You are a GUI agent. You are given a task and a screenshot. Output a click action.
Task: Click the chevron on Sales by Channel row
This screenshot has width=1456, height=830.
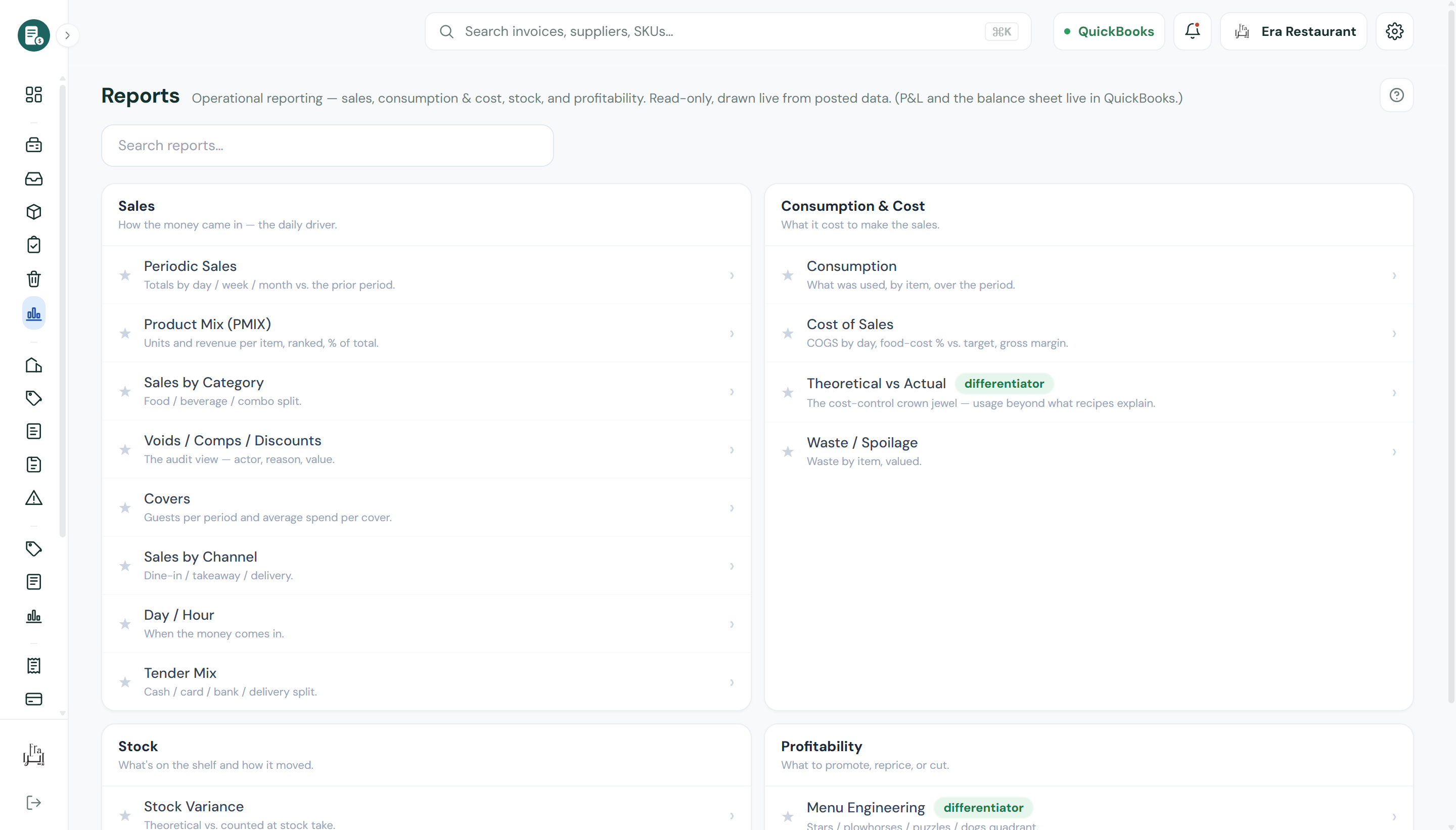732,566
